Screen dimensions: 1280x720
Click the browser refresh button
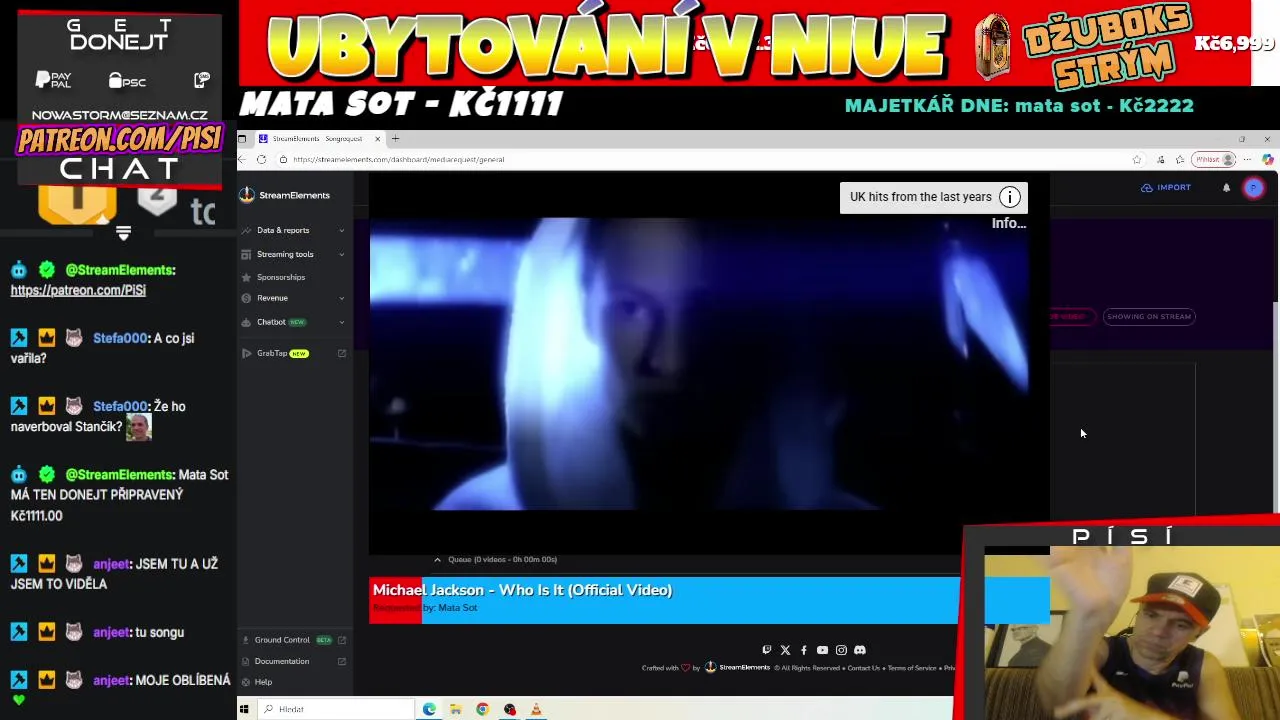(262, 159)
